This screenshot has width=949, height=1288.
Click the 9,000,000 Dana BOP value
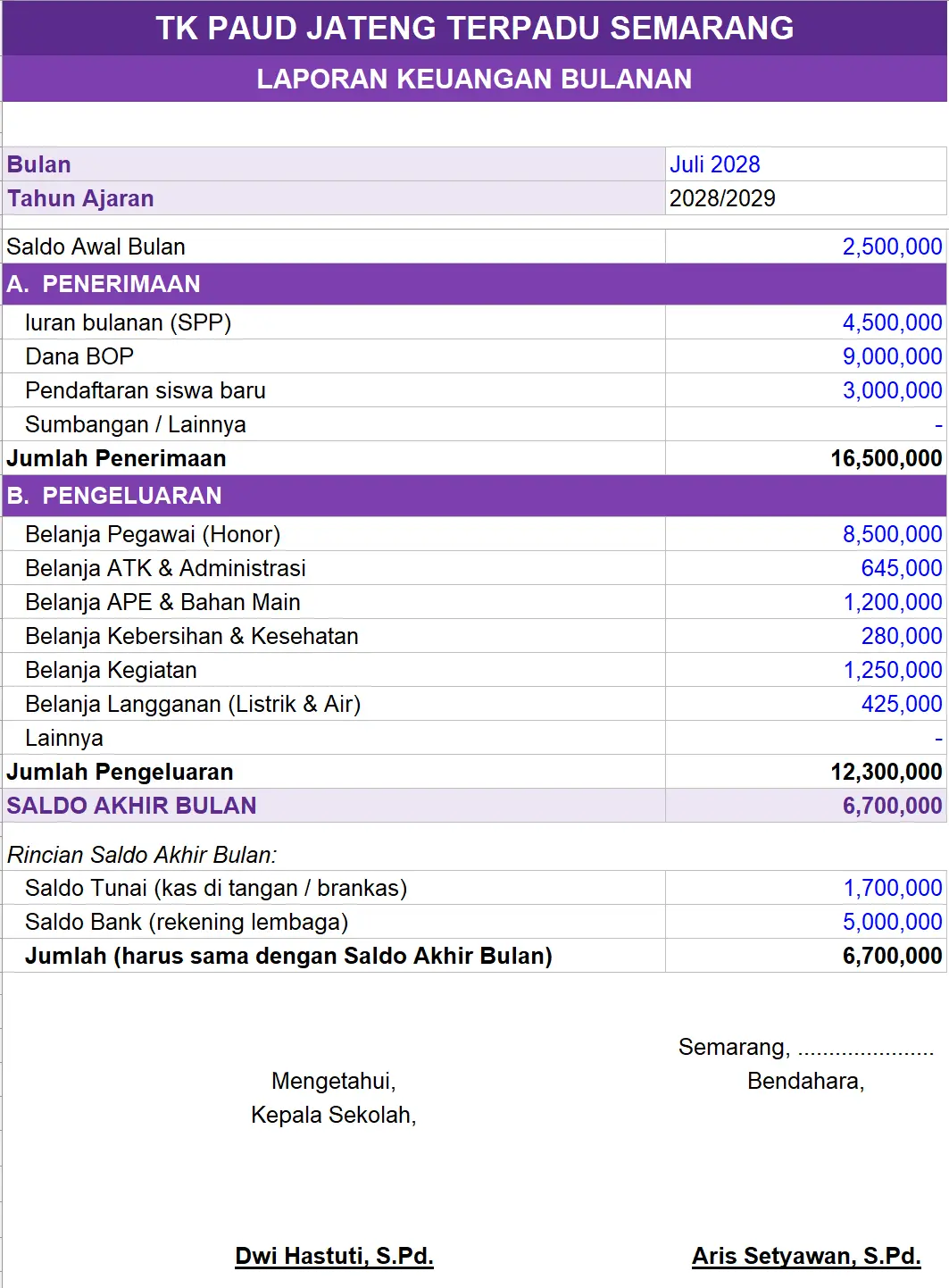893,356
